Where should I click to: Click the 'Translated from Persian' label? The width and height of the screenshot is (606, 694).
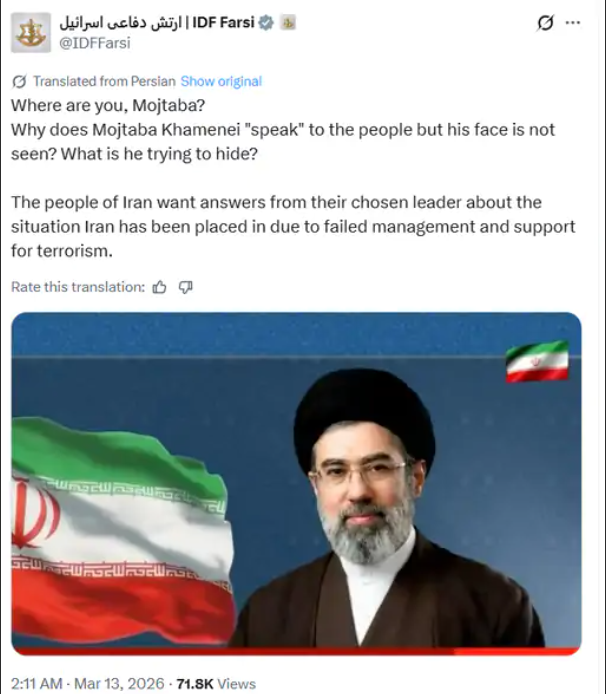point(104,81)
